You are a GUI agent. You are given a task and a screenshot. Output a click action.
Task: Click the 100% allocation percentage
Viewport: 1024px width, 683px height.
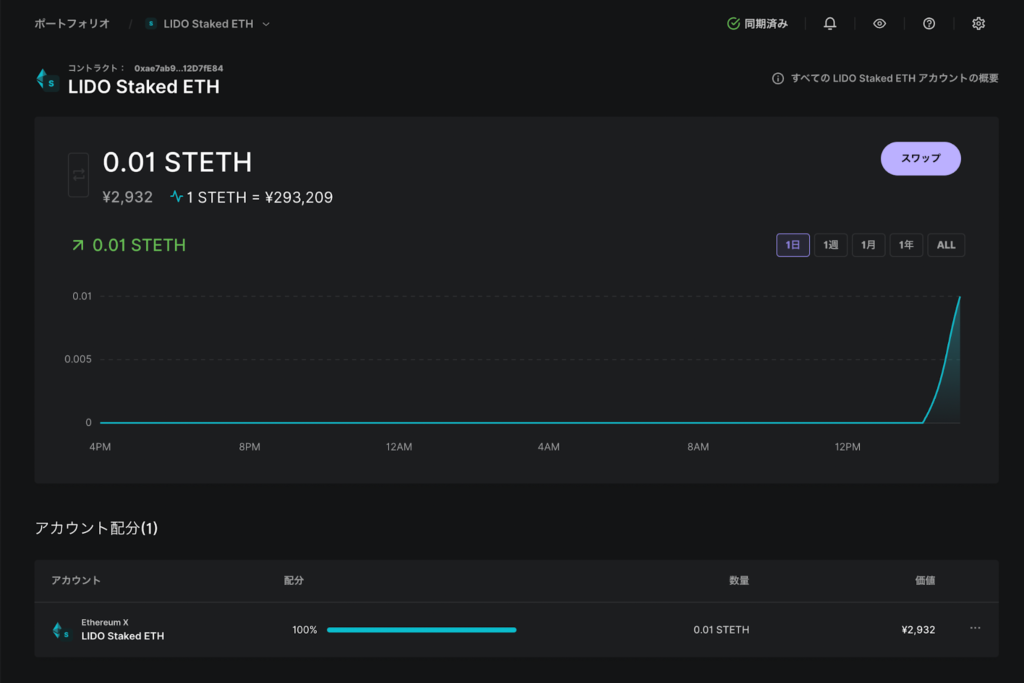tap(304, 629)
